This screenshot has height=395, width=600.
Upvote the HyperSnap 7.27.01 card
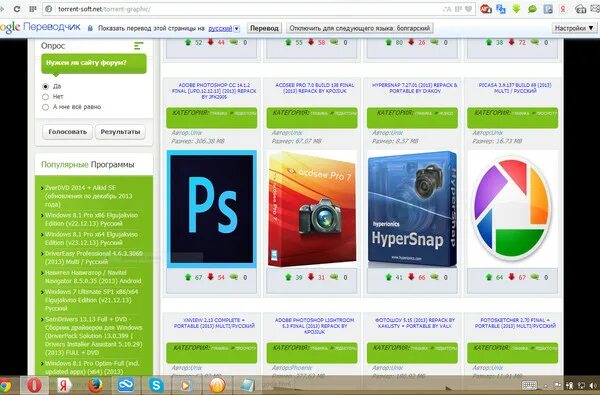(x=389, y=277)
